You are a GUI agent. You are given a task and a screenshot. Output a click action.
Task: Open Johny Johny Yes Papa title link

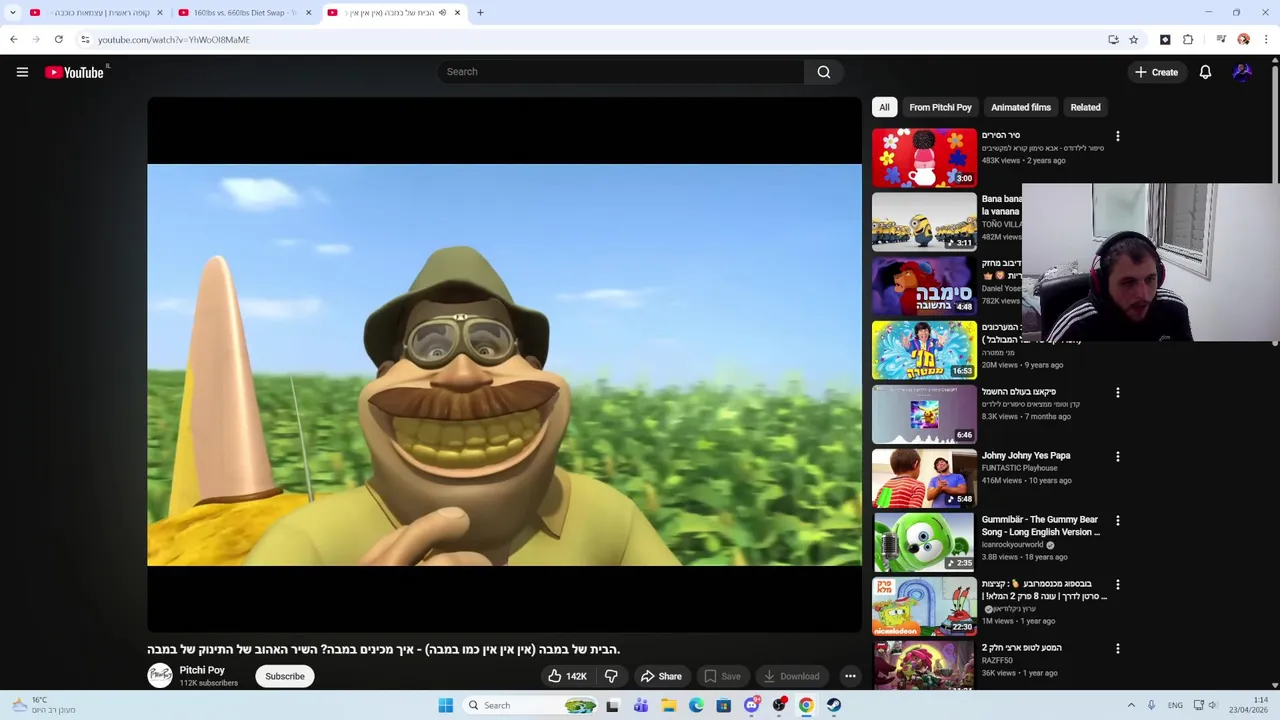[x=1026, y=455]
